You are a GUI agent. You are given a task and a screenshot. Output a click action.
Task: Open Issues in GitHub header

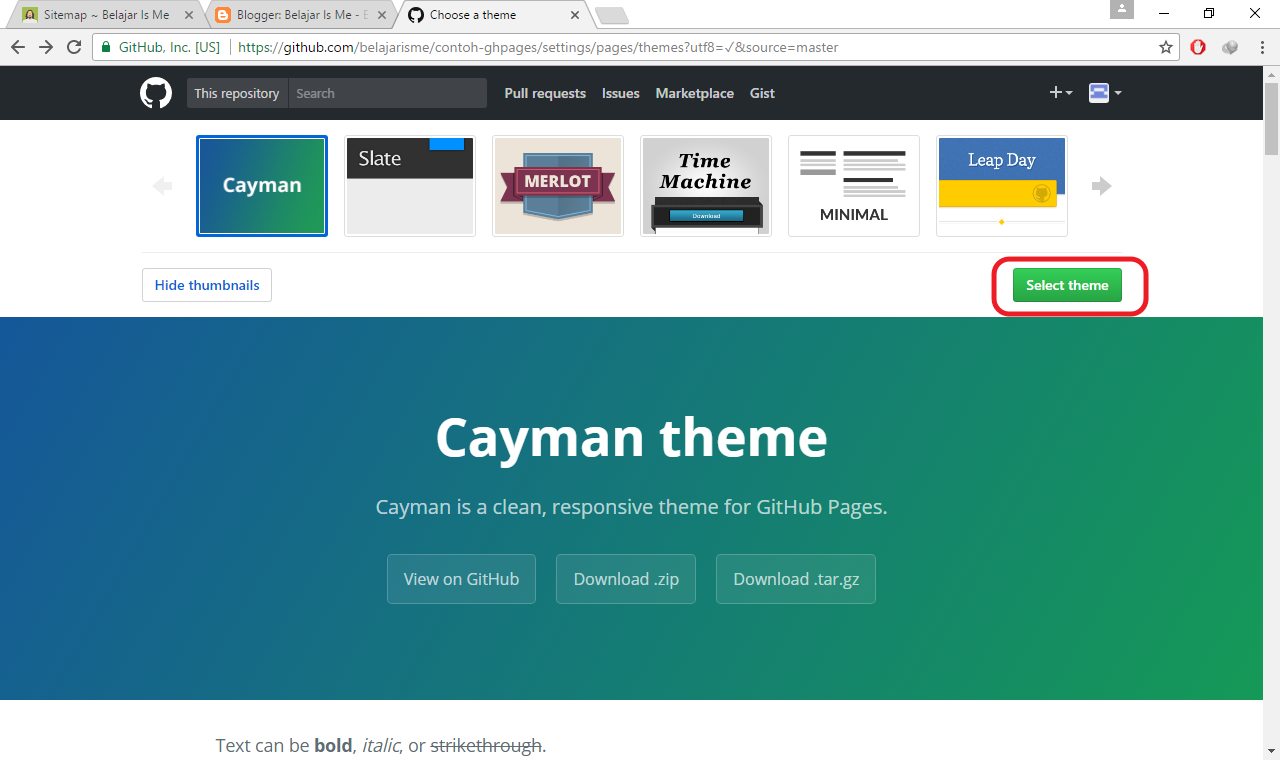(621, 93)
